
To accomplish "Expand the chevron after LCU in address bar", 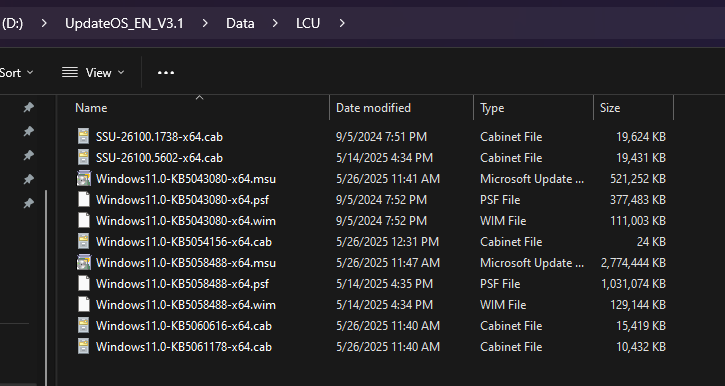I will [342, 23].
